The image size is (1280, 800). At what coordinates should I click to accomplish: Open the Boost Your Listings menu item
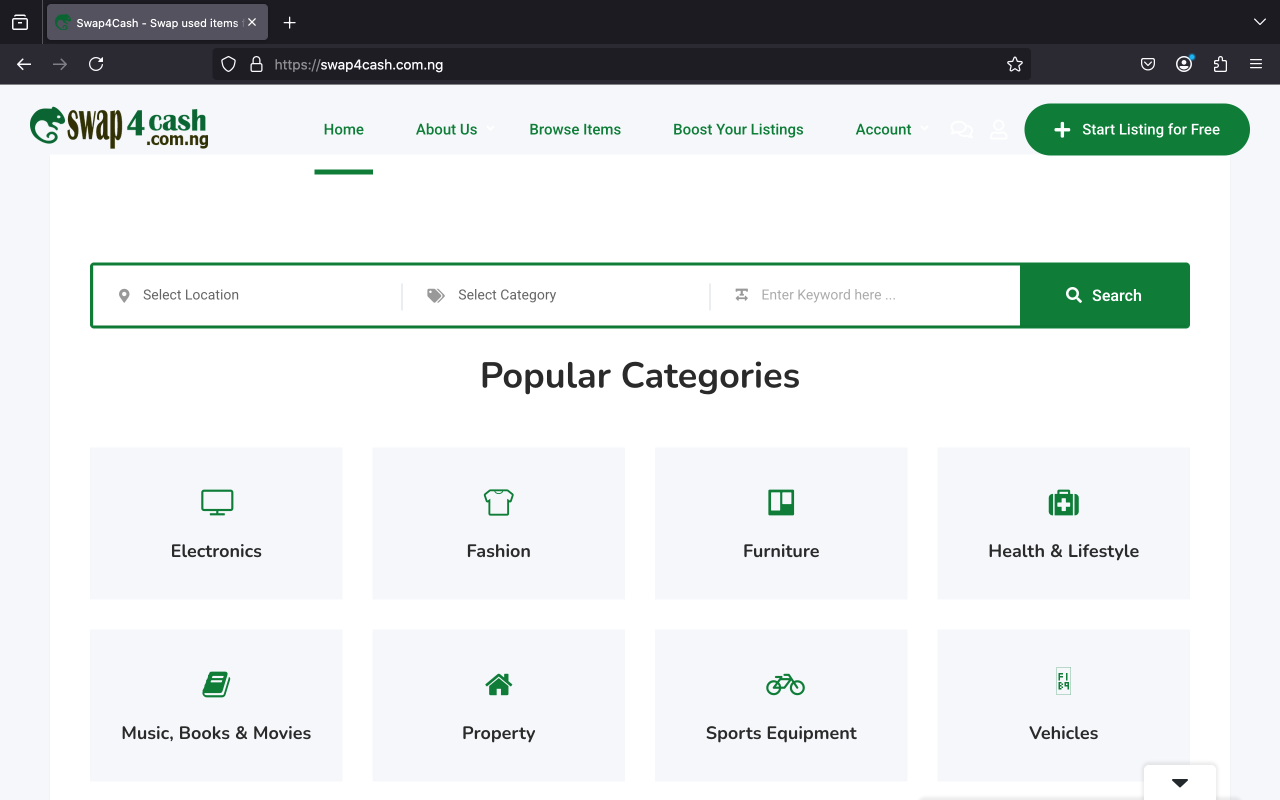tap(738, 130)
